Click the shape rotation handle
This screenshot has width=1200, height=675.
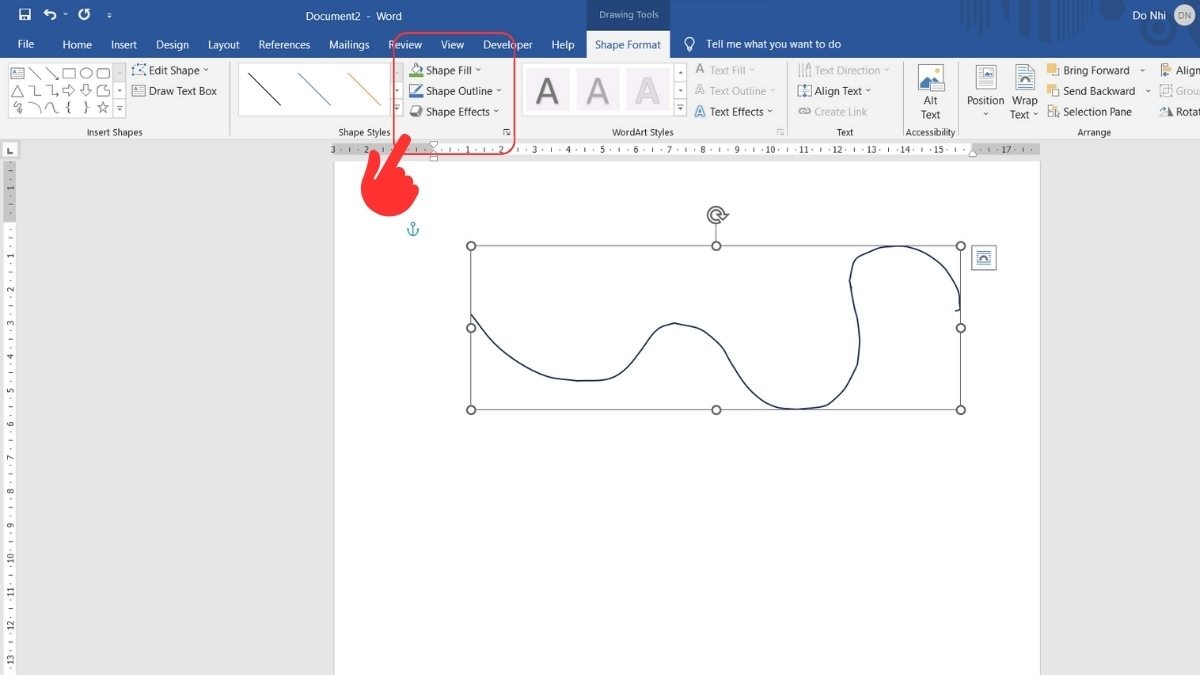[717, 215]
